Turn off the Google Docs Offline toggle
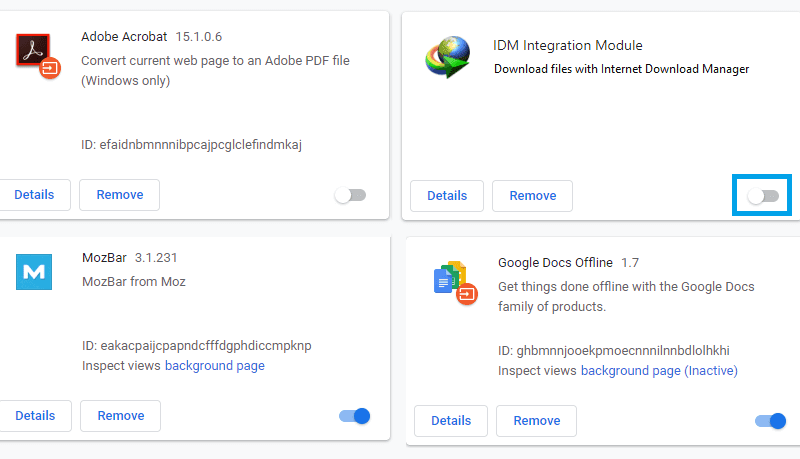This screenshot has width=800, height=459. click(x=770, y=421)
